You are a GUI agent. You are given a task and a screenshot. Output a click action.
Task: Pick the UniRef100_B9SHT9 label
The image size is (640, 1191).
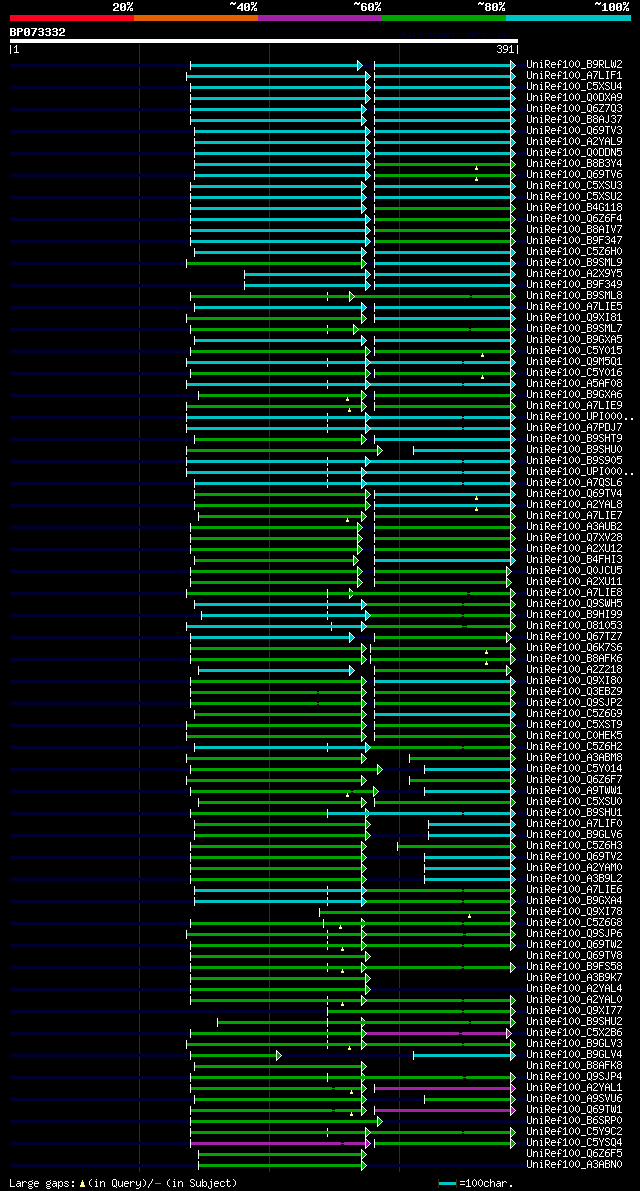(x=574, y=439)
